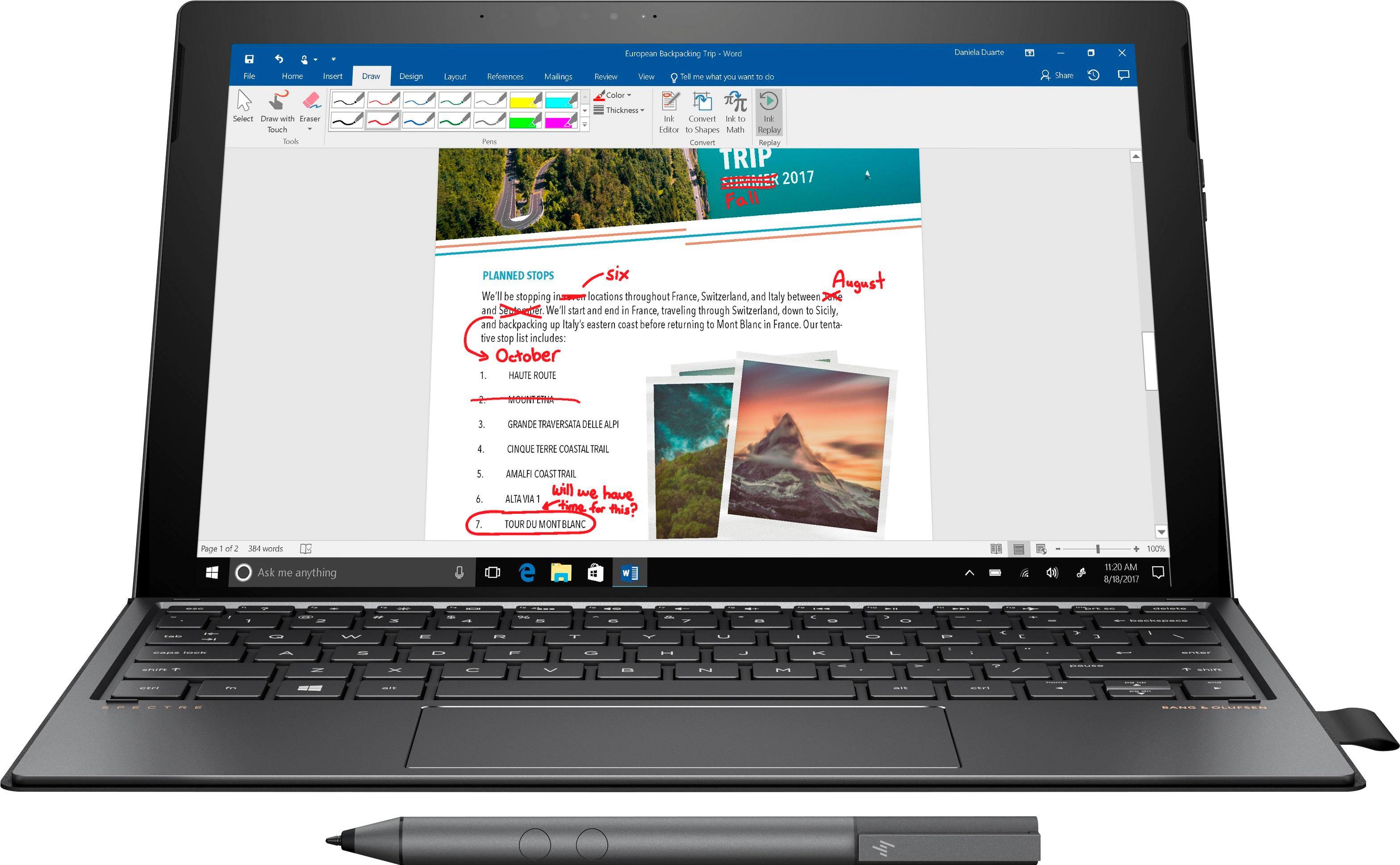1400x865 pixels.
Task: Click Cortana Ask me anything box
Action: 343,573
